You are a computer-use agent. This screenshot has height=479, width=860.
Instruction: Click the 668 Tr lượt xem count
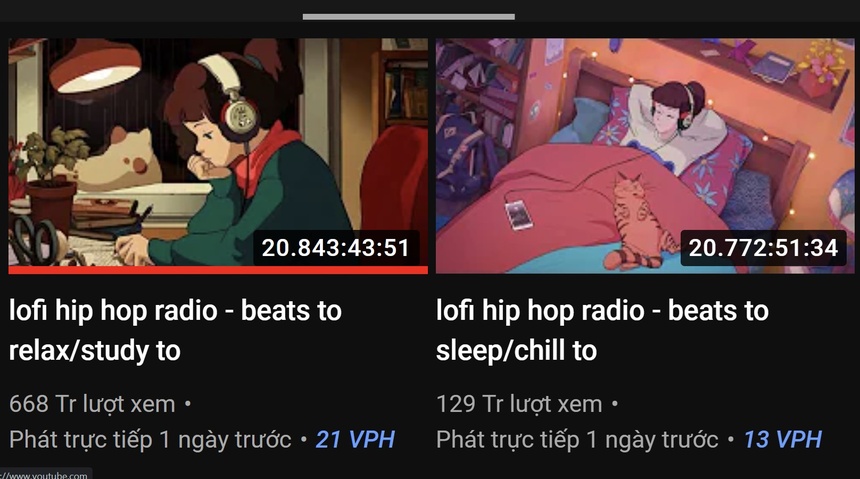[x=92, y=404]
